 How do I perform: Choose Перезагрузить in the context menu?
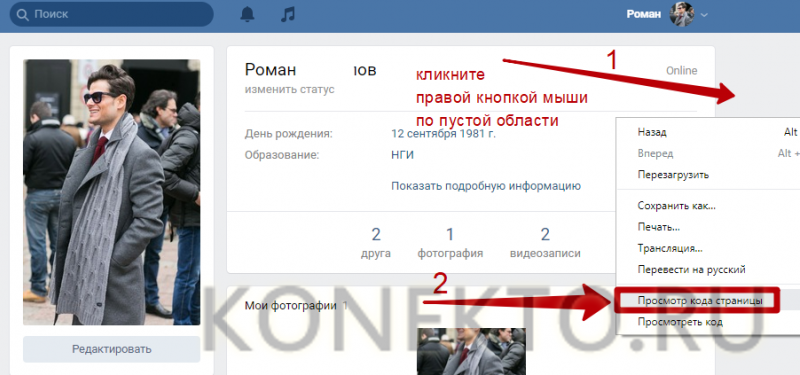point(673,175)
